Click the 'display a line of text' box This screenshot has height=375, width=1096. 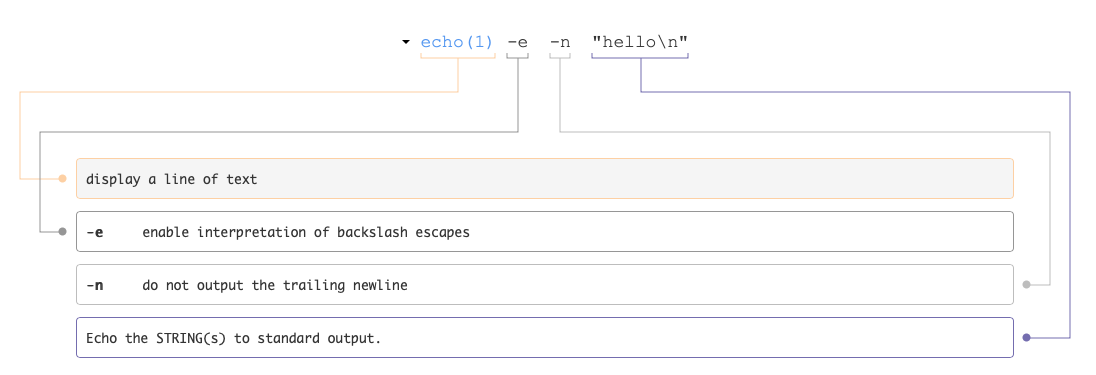545,178
